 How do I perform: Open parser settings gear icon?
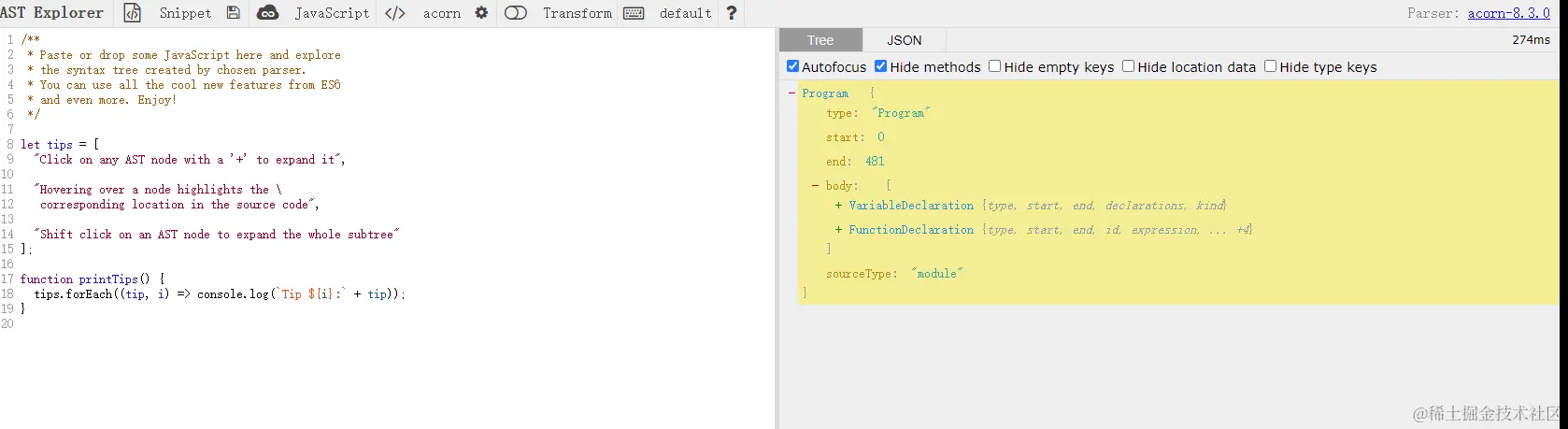[481, 13]
